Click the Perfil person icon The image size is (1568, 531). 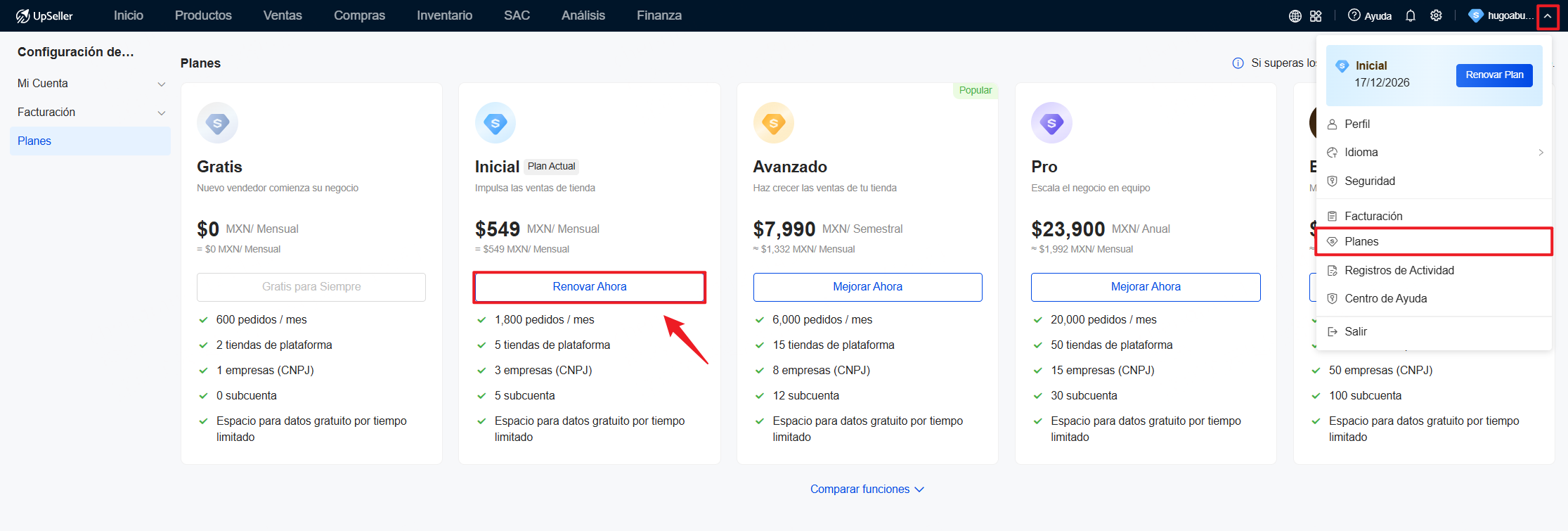(1332, 124)
